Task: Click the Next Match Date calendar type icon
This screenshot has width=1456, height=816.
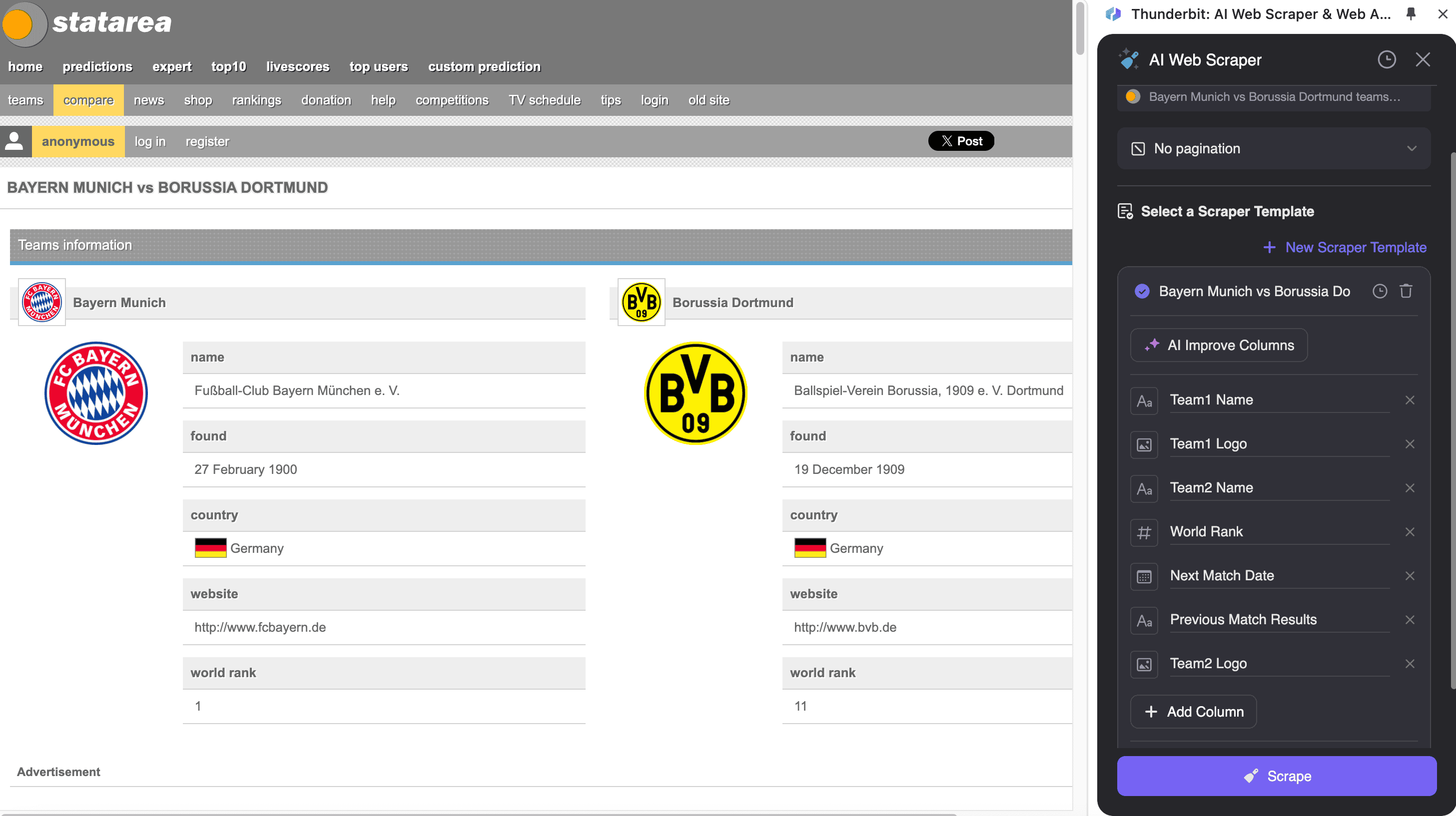Action: [1144, 576]
